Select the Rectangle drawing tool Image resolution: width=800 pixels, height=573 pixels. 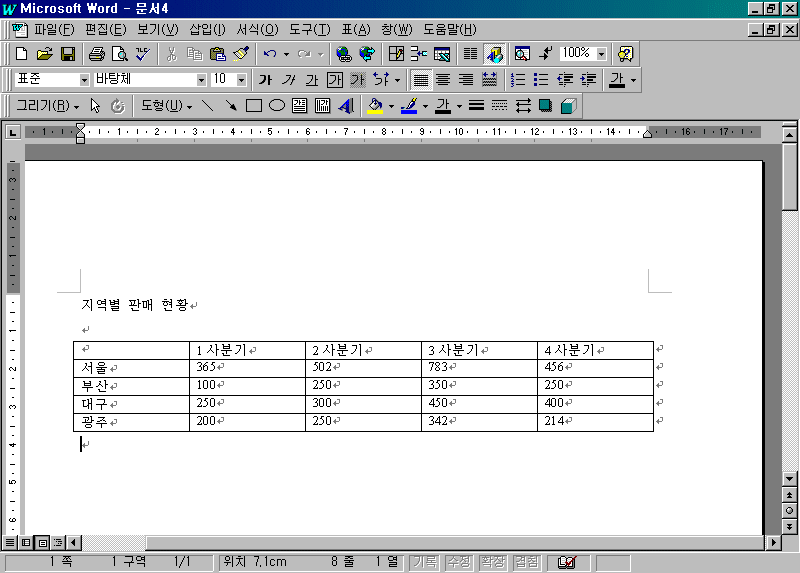click(254, 106)
